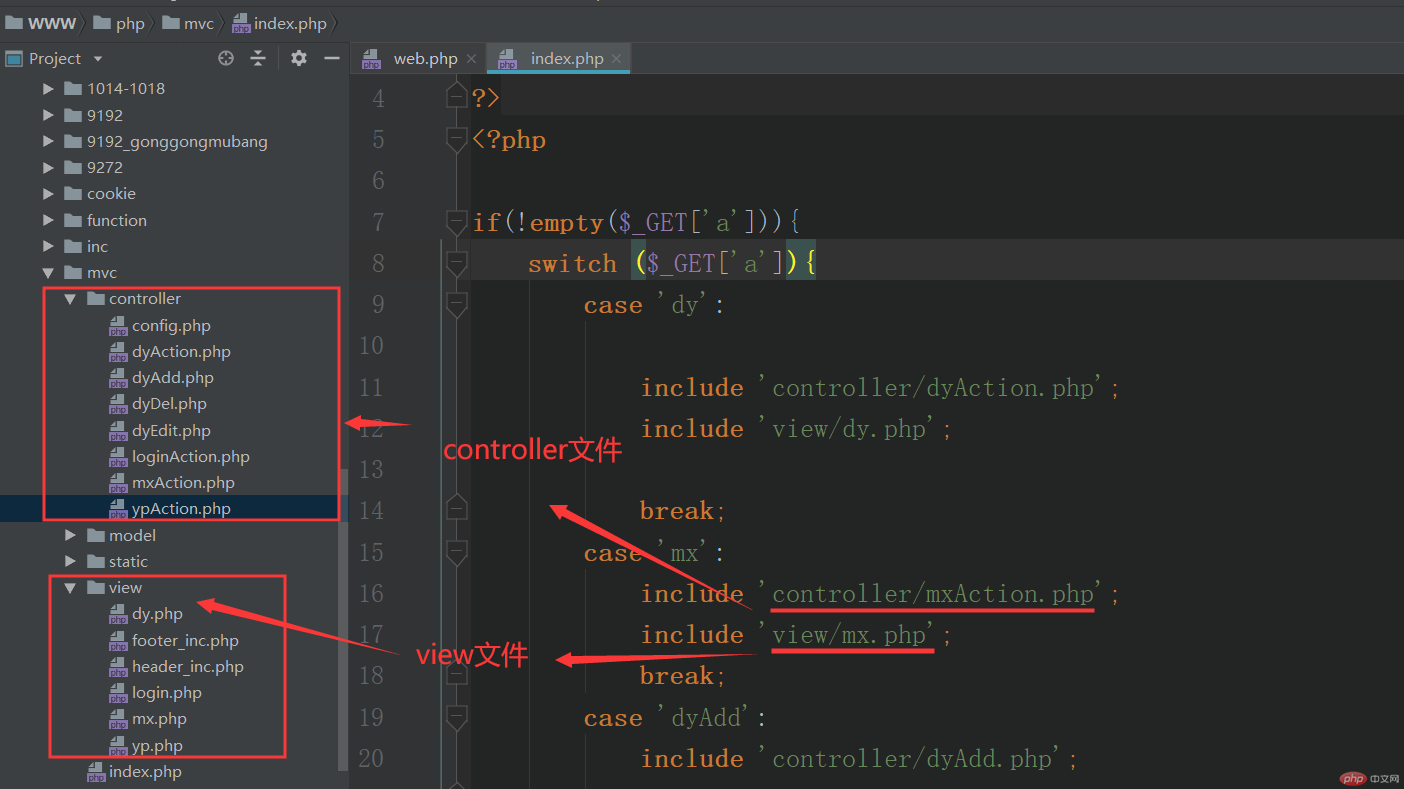Viewport: 1404px width, 789px height.
Task: Expand the static folder
Action: (70, 562)
